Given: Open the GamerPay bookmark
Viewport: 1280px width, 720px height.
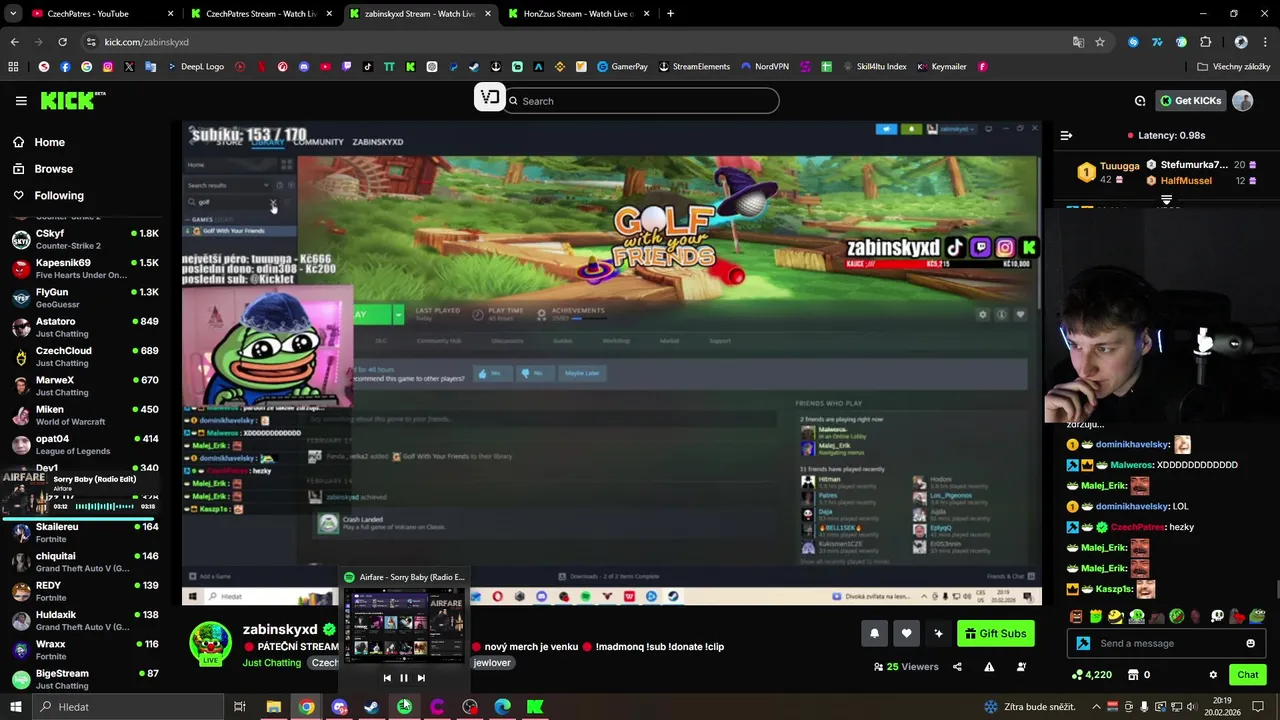Looking at the screenshot, I should (622, 67).
